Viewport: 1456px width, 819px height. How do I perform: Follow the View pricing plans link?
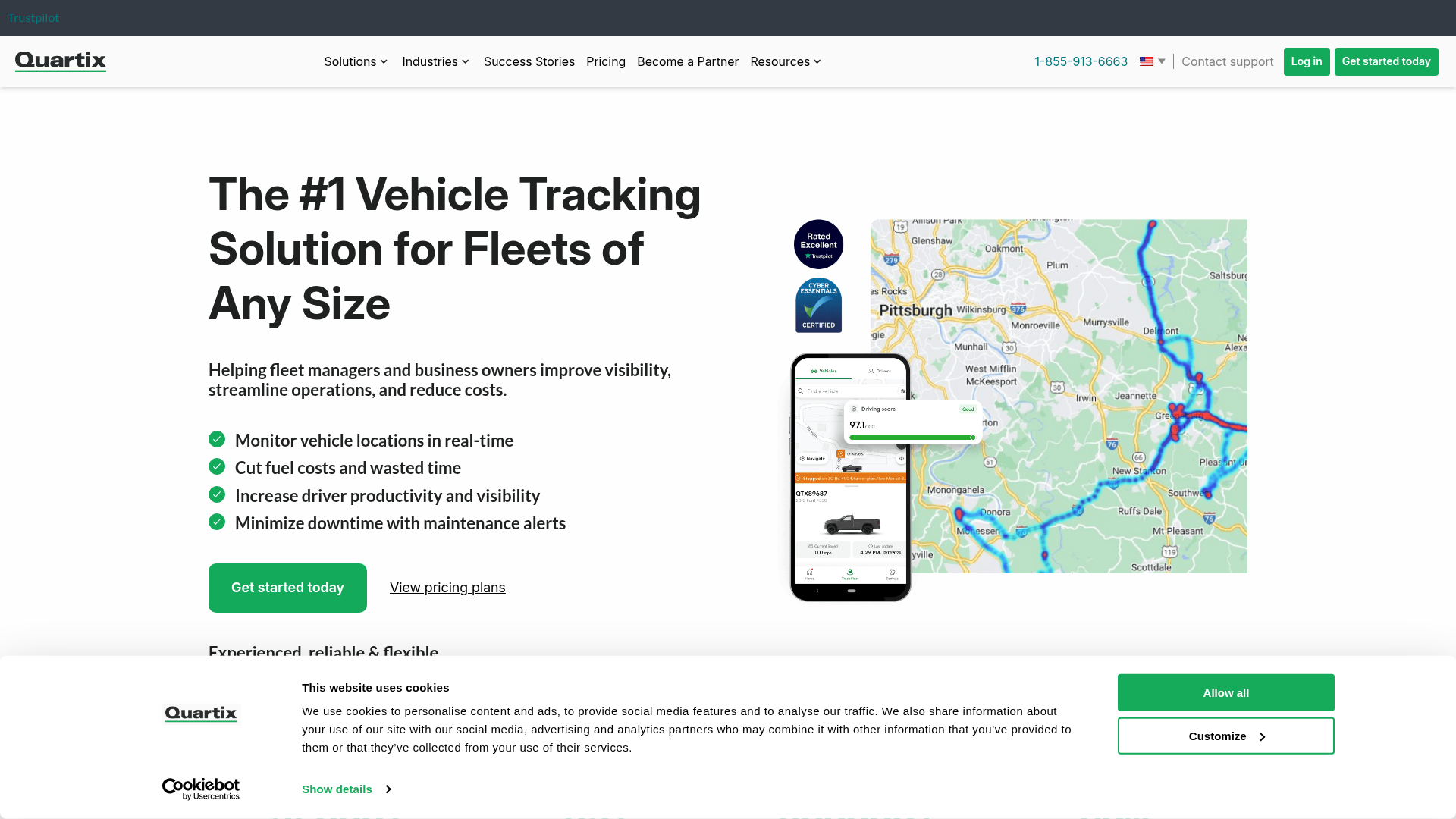point(447,588)
